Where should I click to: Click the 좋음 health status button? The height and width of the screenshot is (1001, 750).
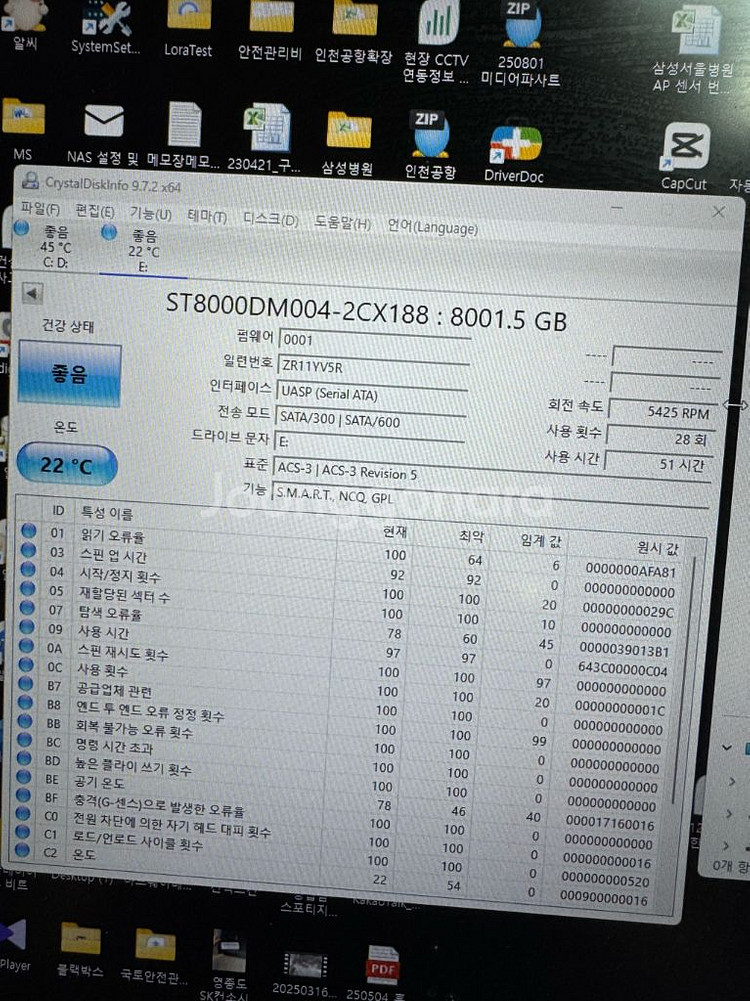pos(70,373)
